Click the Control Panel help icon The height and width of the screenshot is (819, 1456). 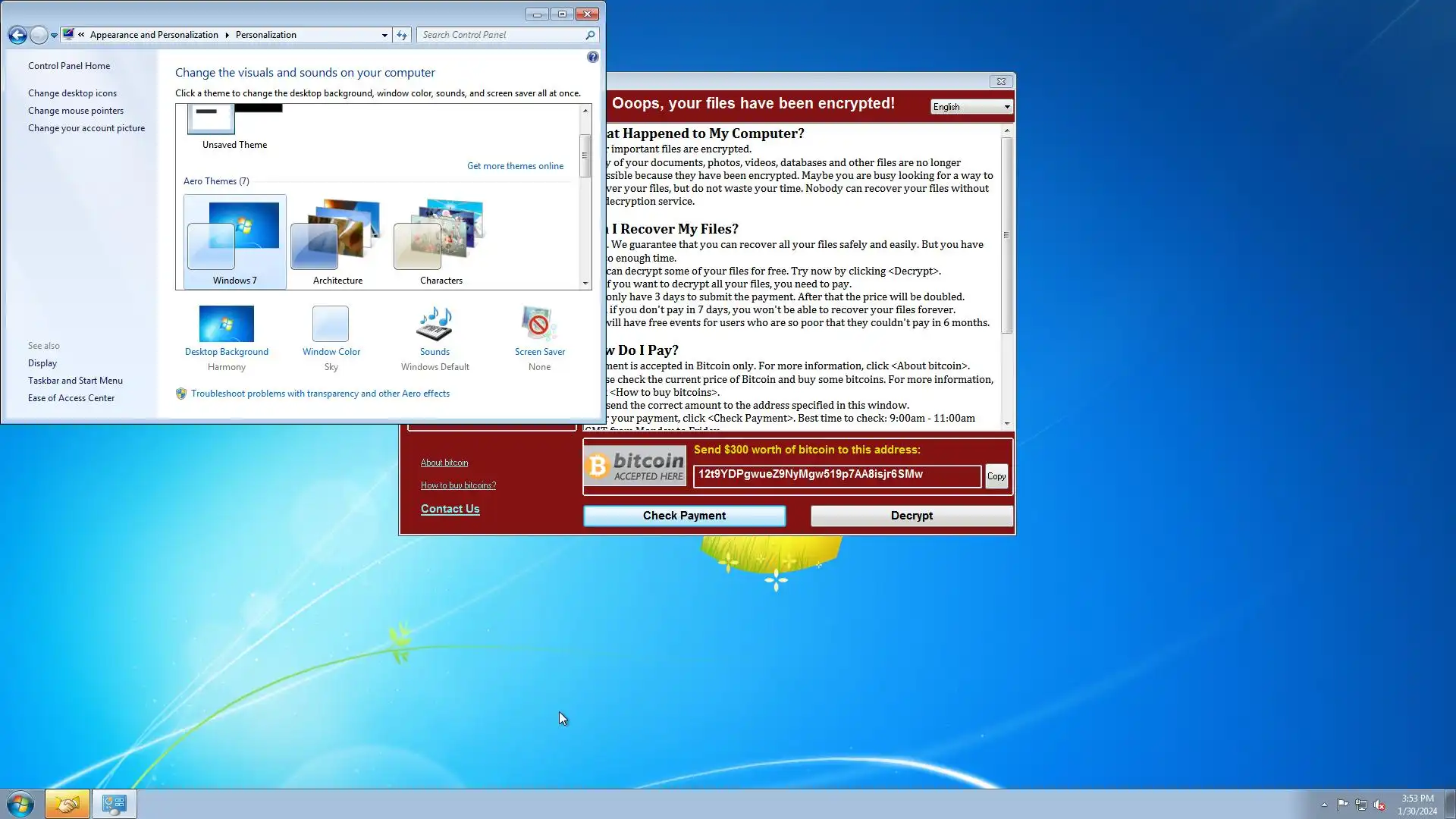point(593,57)
